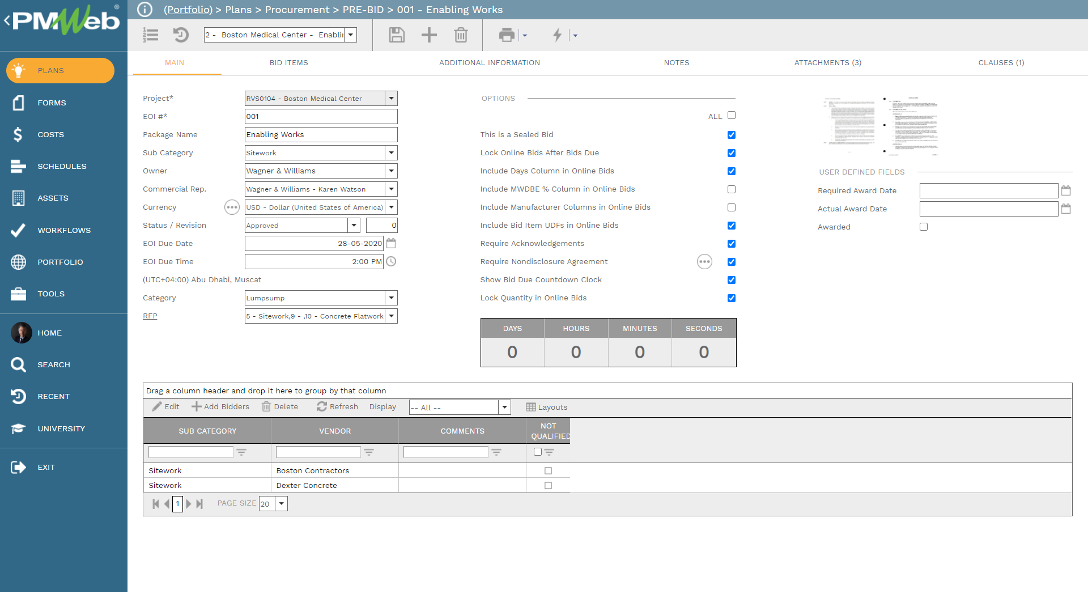Open the Status dropdown
The height and width of the screenshot is (593, 1089).
(x=354, y=225)
